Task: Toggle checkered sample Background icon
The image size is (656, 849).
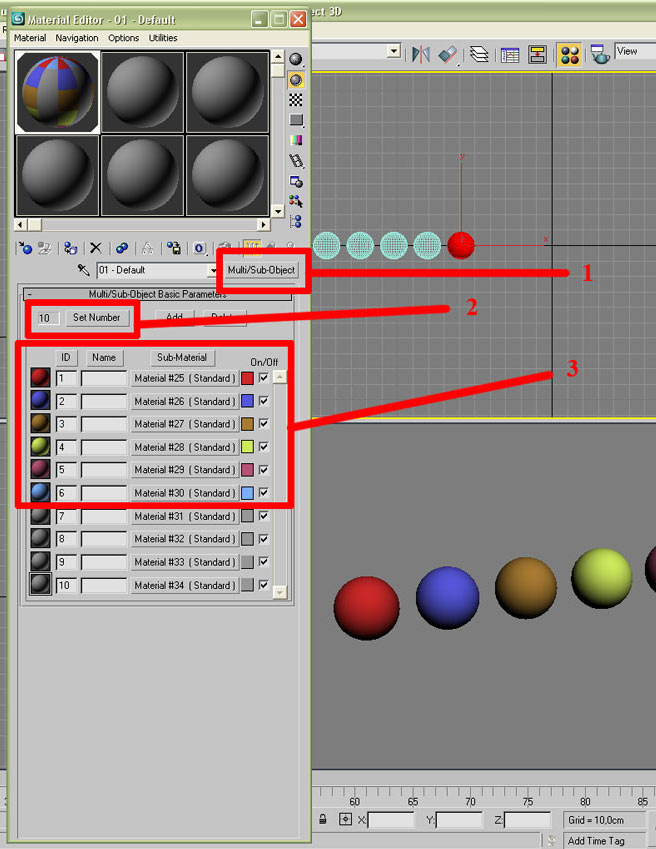Action: 296,100
